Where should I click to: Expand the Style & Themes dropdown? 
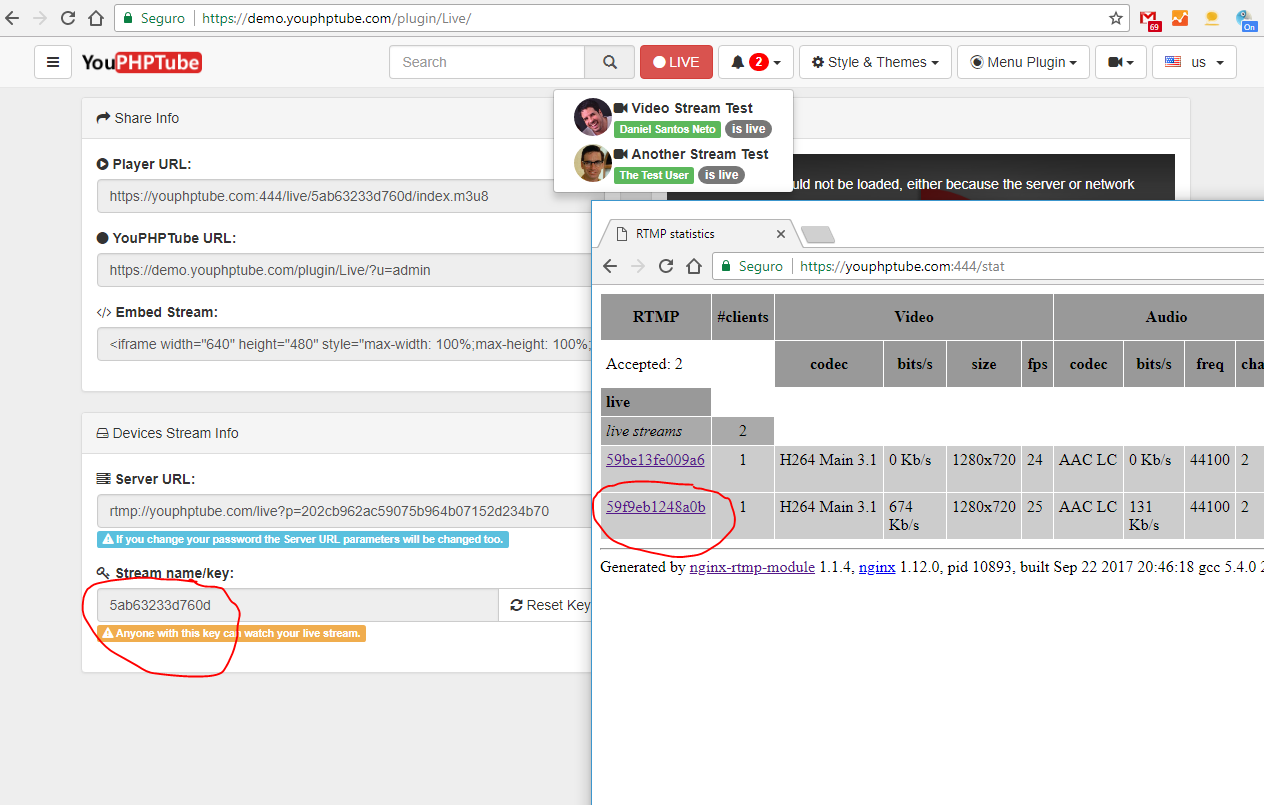click(x=875, y=62)
